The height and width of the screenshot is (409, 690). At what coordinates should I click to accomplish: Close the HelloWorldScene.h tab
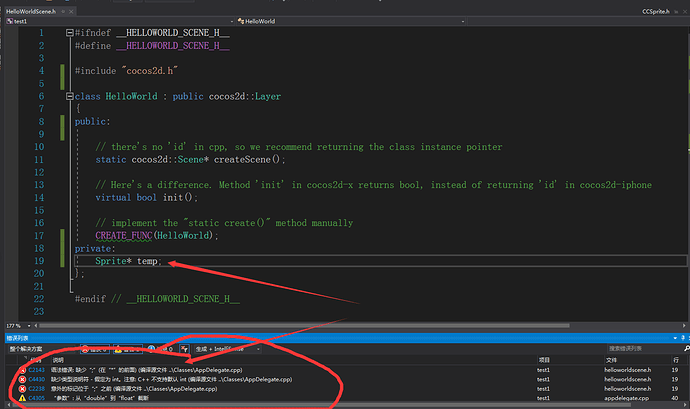(71, 11)
